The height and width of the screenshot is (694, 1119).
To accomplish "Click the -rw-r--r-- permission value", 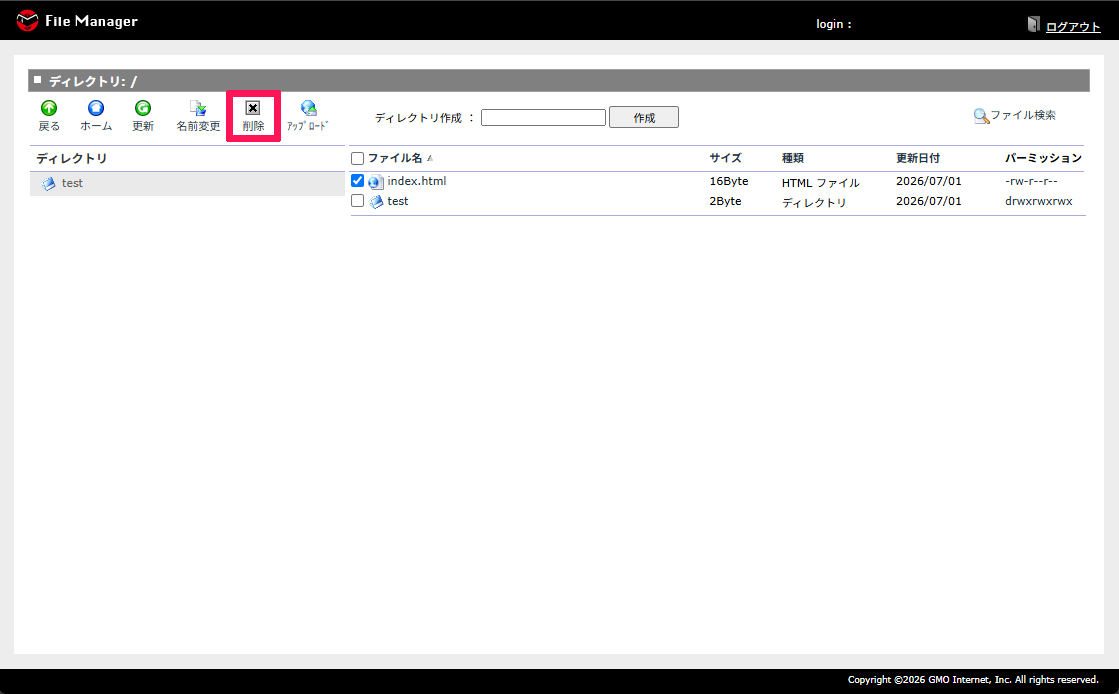I will 1031,181.
